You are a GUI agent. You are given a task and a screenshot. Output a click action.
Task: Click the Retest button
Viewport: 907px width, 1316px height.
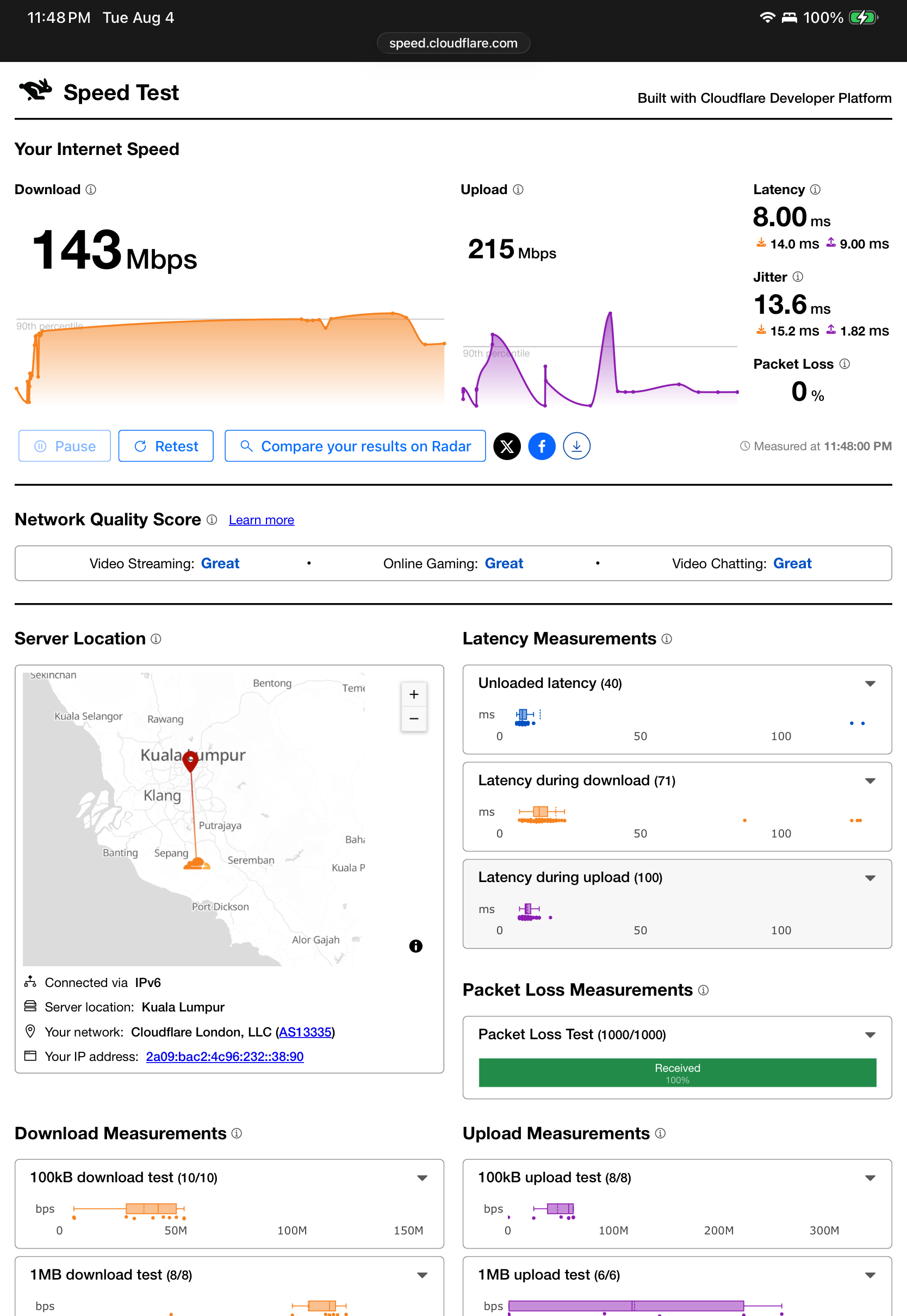(x=166, y=446)
